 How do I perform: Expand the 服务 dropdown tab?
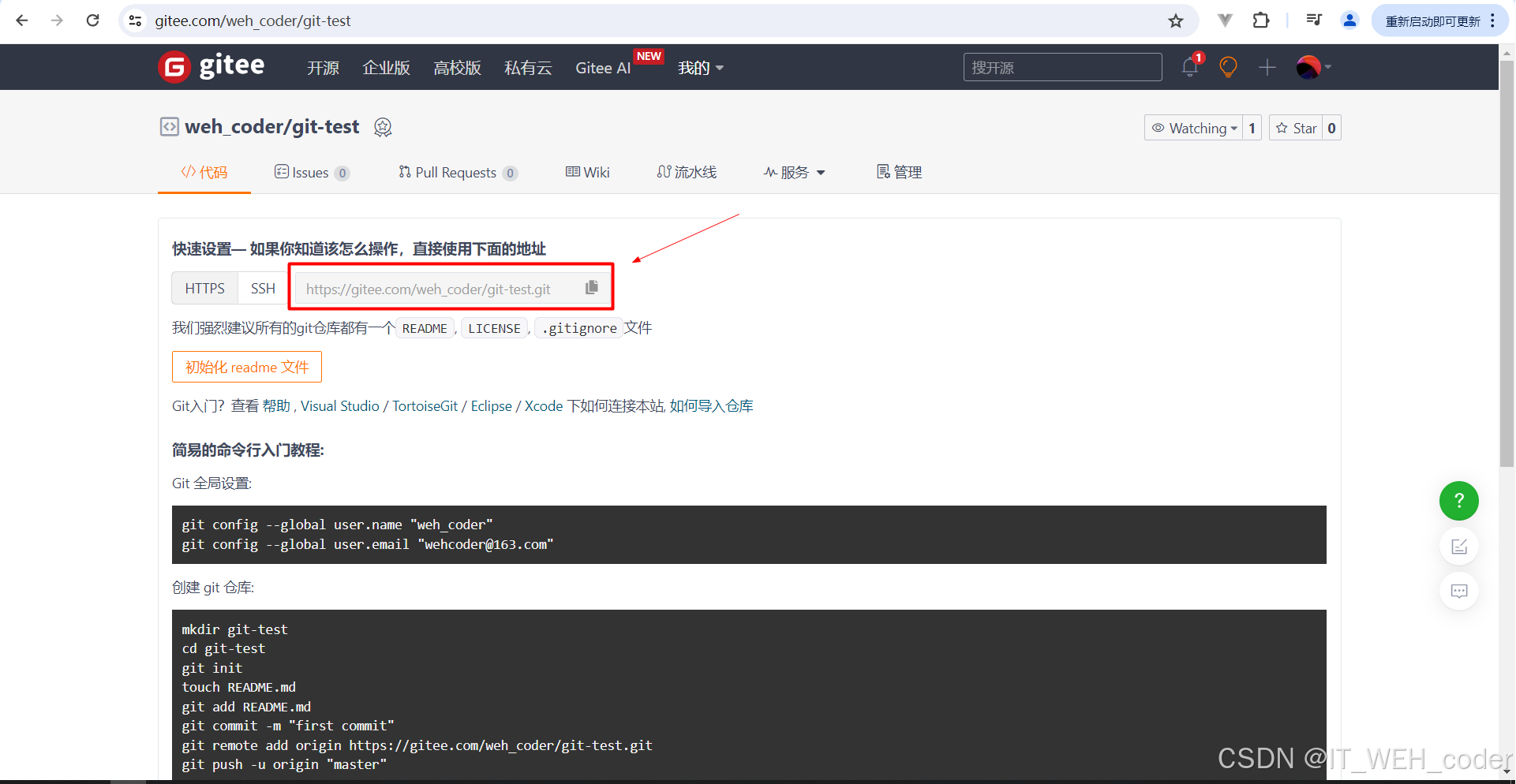click(794, 172)
